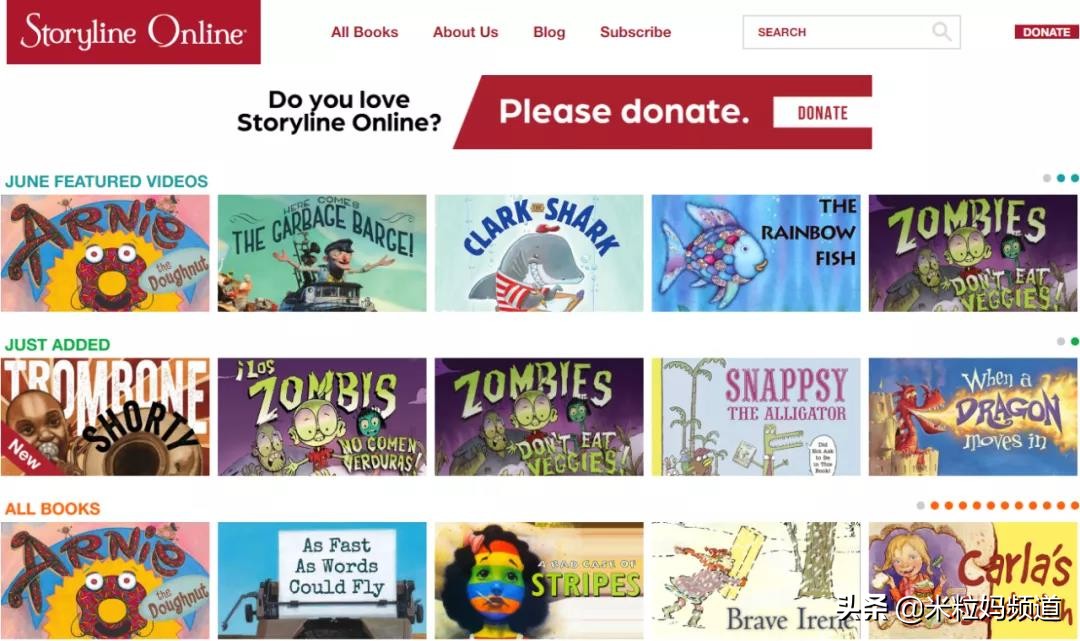Select green dot in Just Added carousel
The image size is (1080, 641).
tap(1074, 341)
